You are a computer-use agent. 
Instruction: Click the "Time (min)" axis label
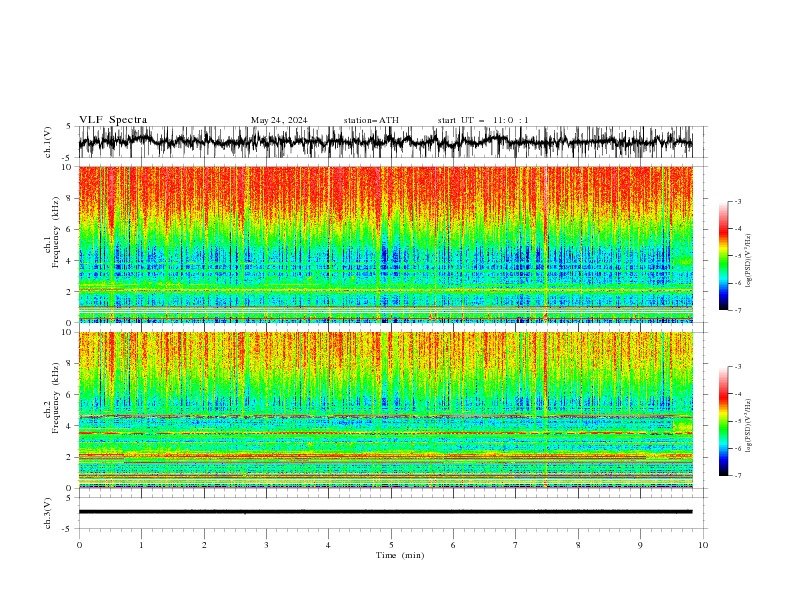[x=400, y=555]
